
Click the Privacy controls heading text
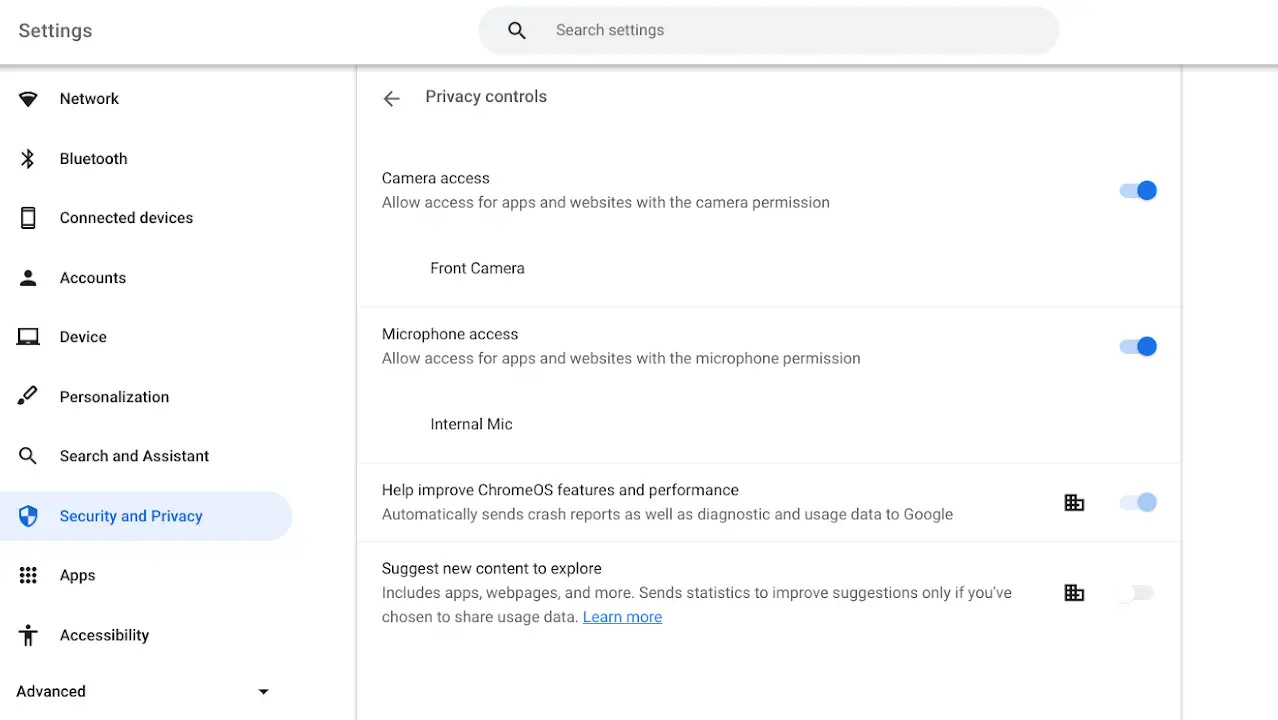coord(486,97)
